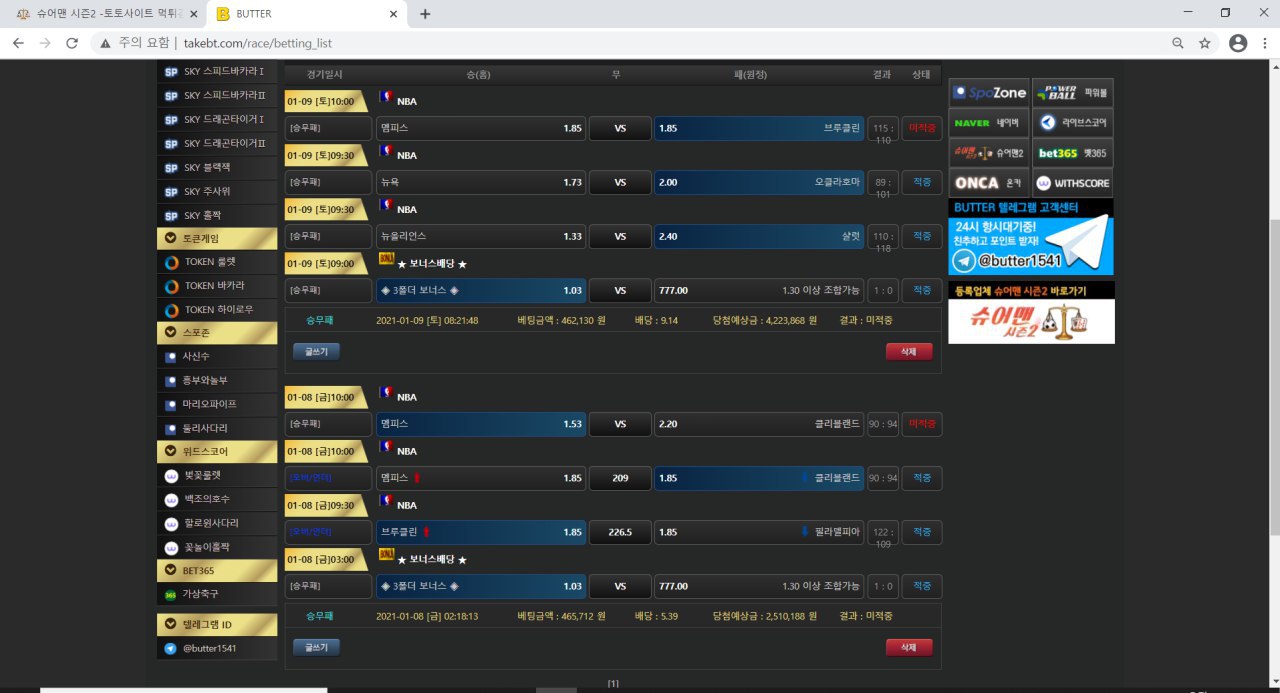Click the WITHSCORE shortcut tile
Image resolution: width=1280 pixels, height=693 pixels.
tap(1072, 183)
